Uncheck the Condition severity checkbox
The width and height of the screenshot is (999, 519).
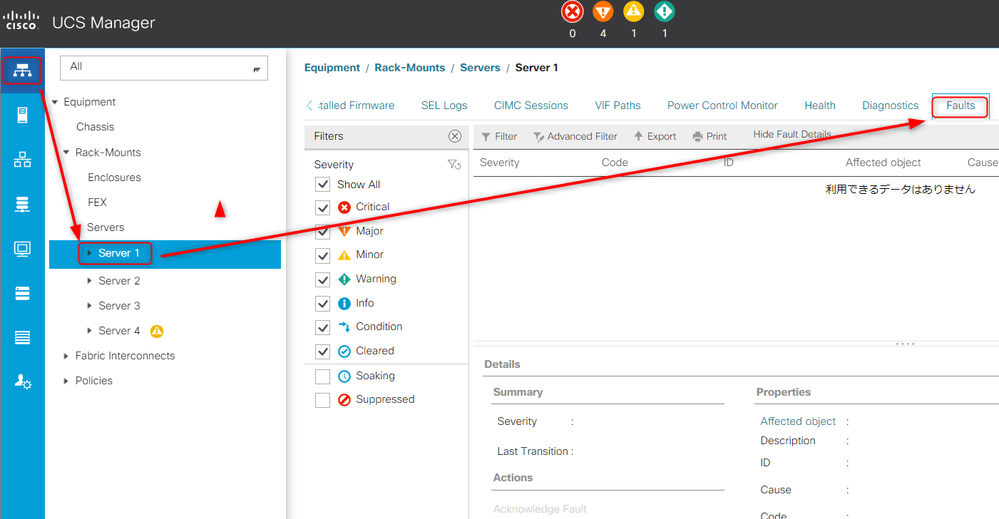[x=322, y=327]
